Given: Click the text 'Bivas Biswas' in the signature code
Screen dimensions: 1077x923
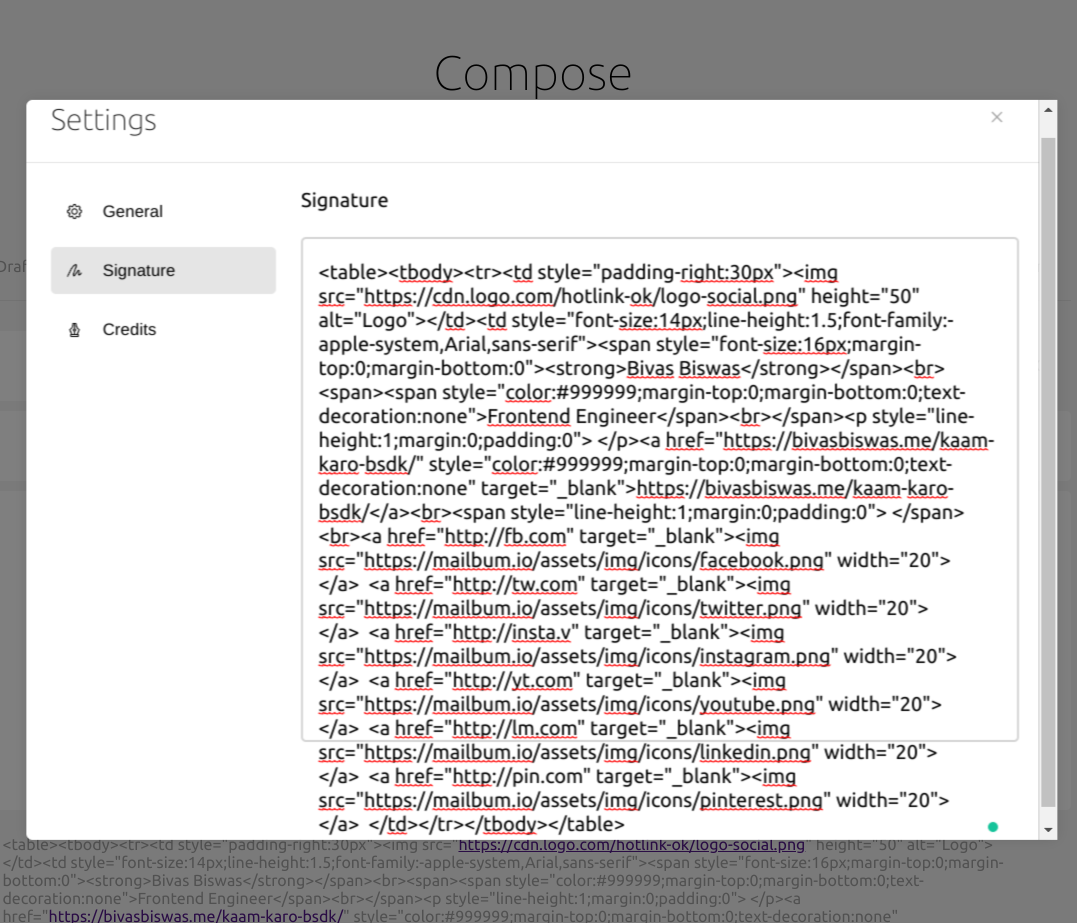Looking at the screenshot, I should tap(683, 369).
